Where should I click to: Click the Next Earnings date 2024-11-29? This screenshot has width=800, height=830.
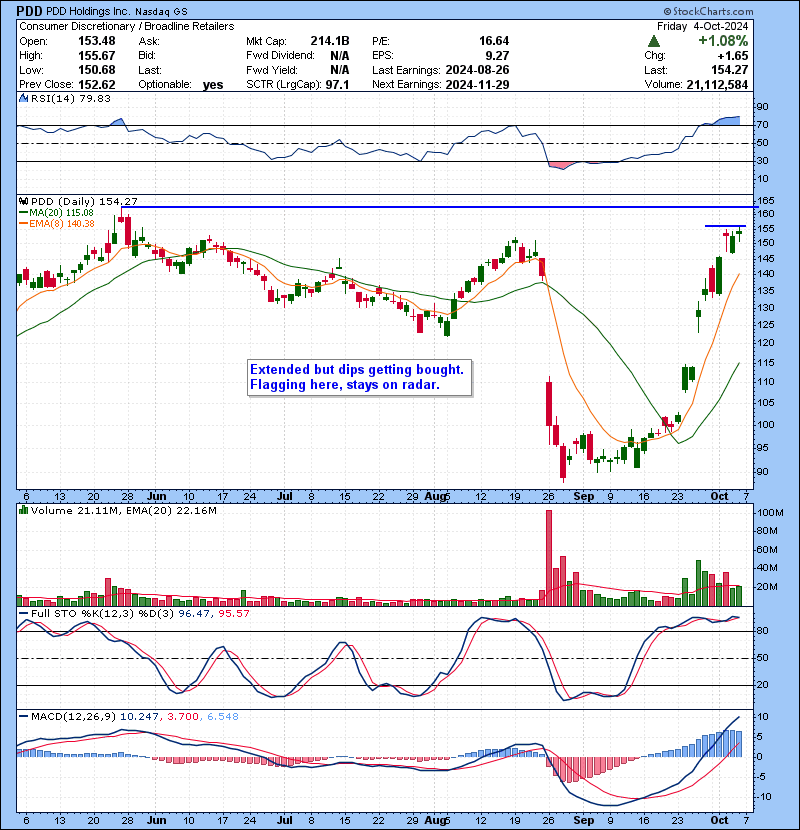tap(477, 84)
